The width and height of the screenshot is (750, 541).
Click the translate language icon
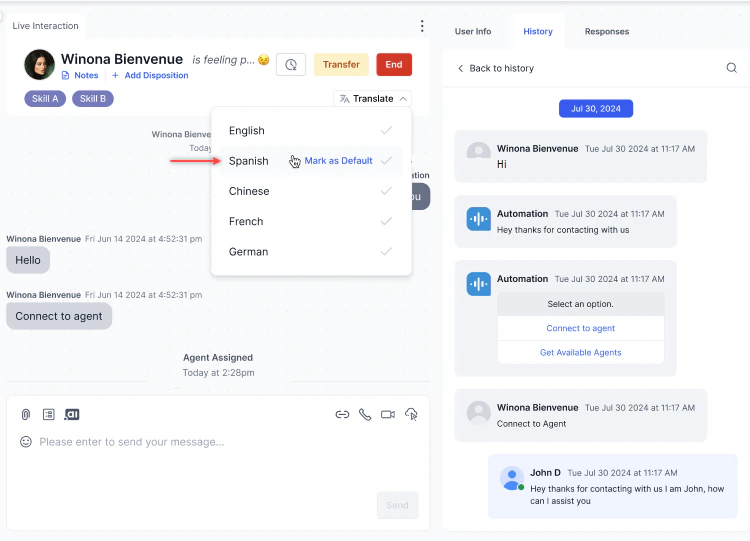tap(344, 99)
